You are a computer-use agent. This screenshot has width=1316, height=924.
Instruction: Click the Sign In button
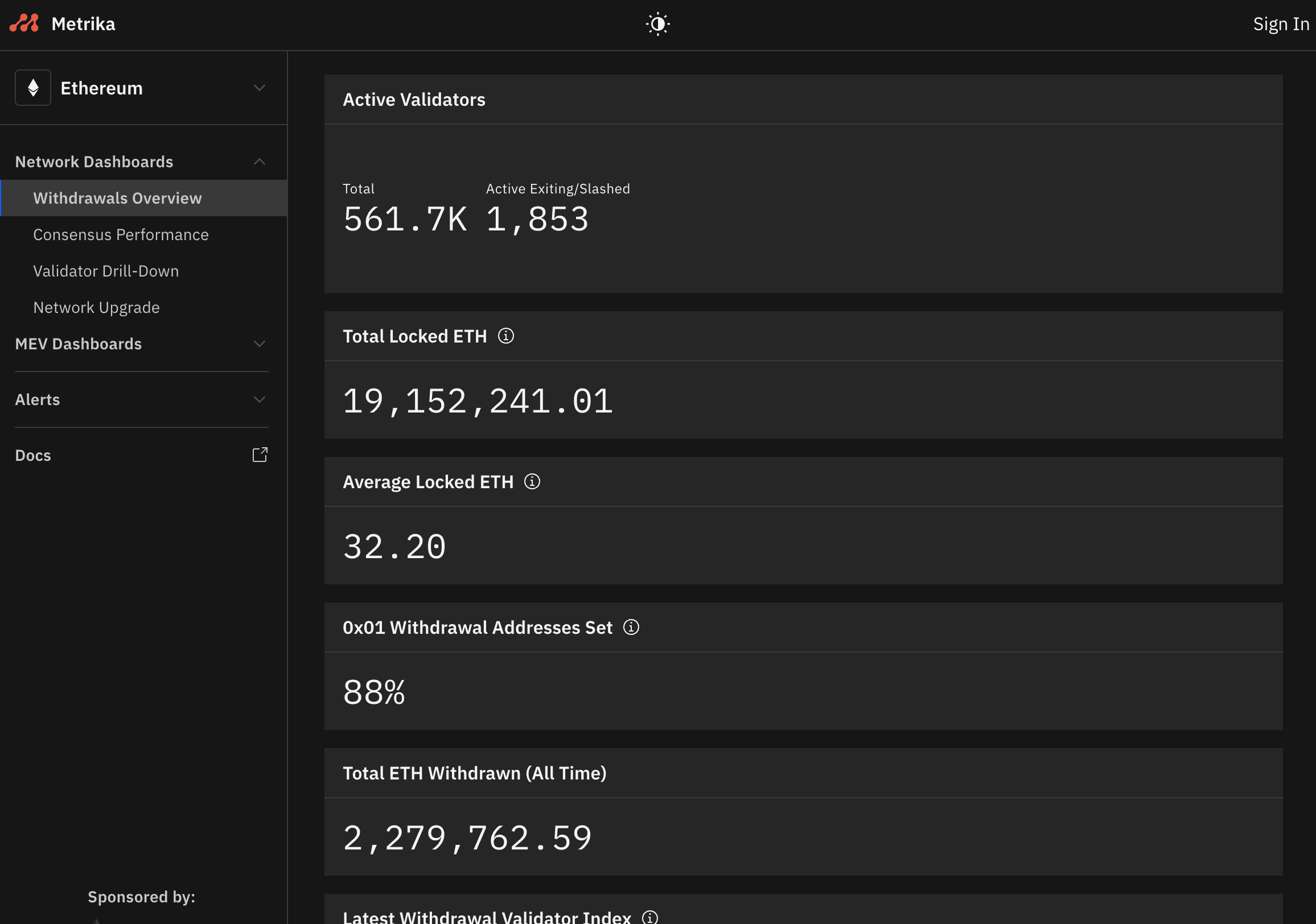pyautogui.click(x=1284, y=24)
